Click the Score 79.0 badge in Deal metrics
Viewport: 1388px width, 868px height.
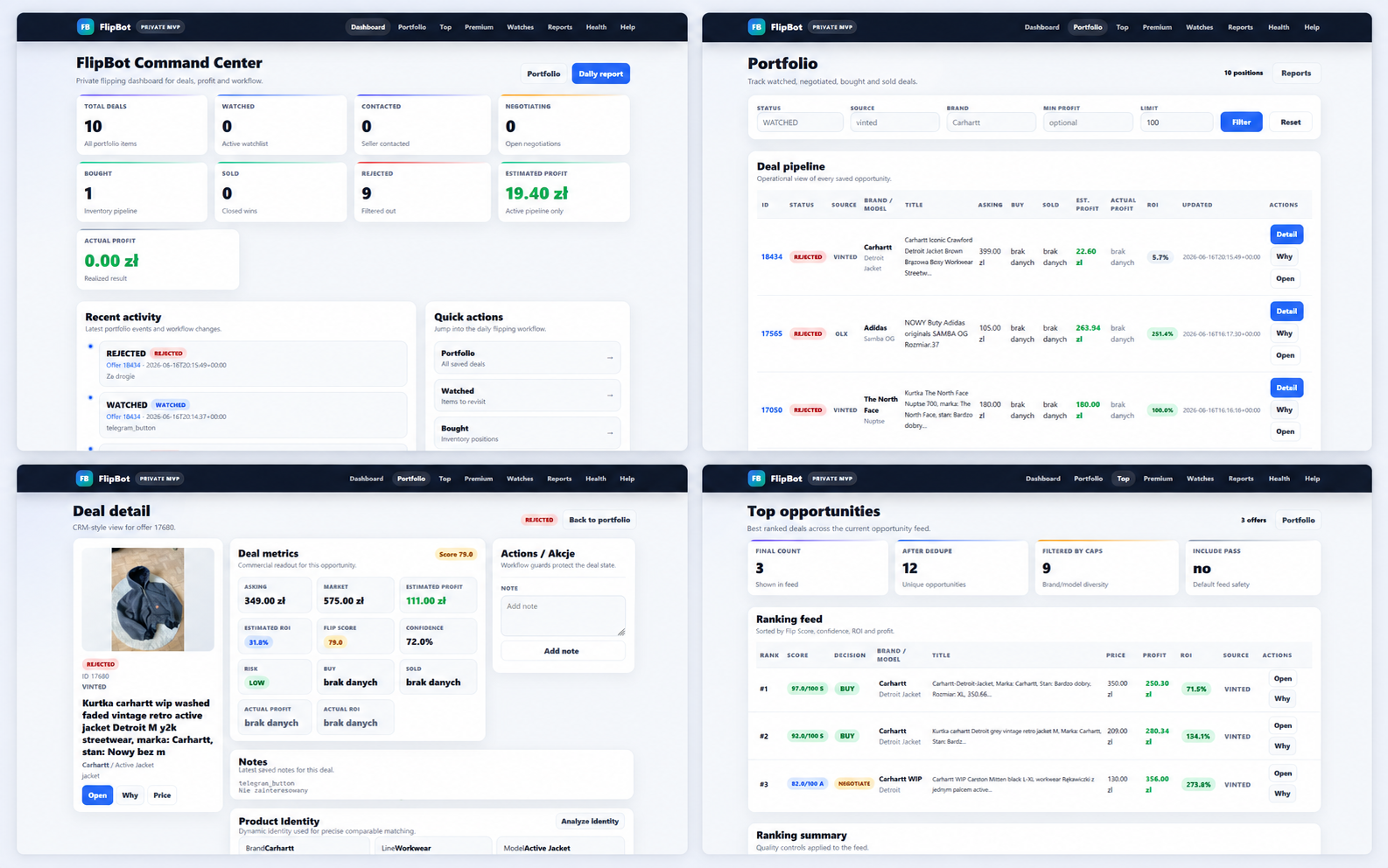coord(456,554)
